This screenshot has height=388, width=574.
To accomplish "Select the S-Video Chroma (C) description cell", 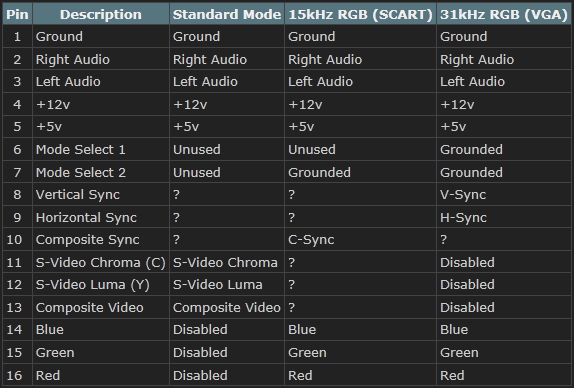I will pos(101,262).
